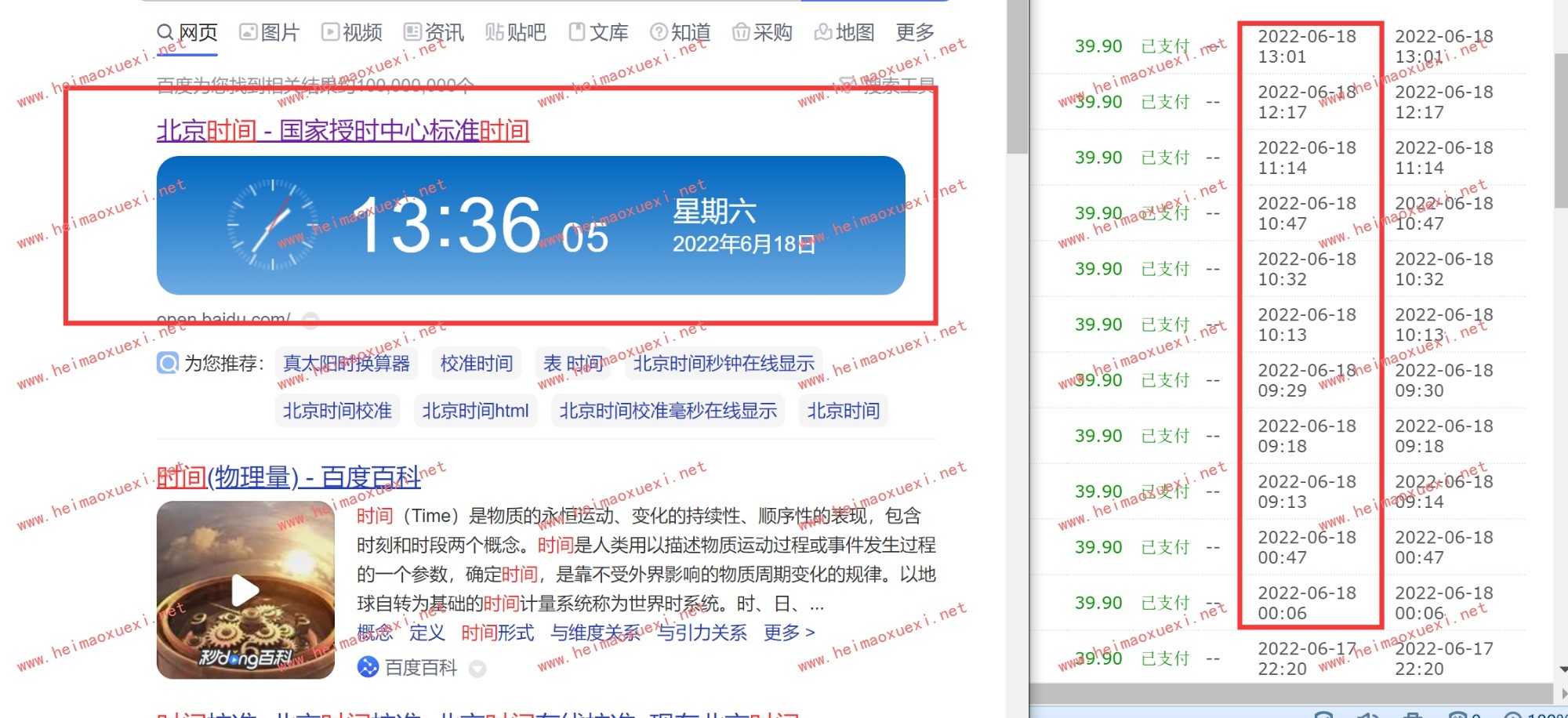Viewport: 1568px width, 718px height.
Task: Switch to the 知道 tab
Action: pos(681,32)
